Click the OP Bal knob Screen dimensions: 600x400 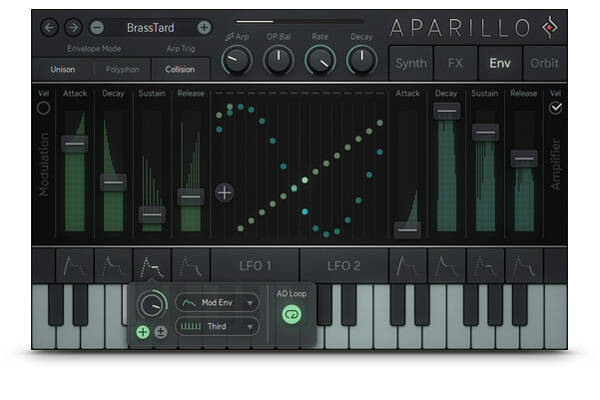click(279, 60)
